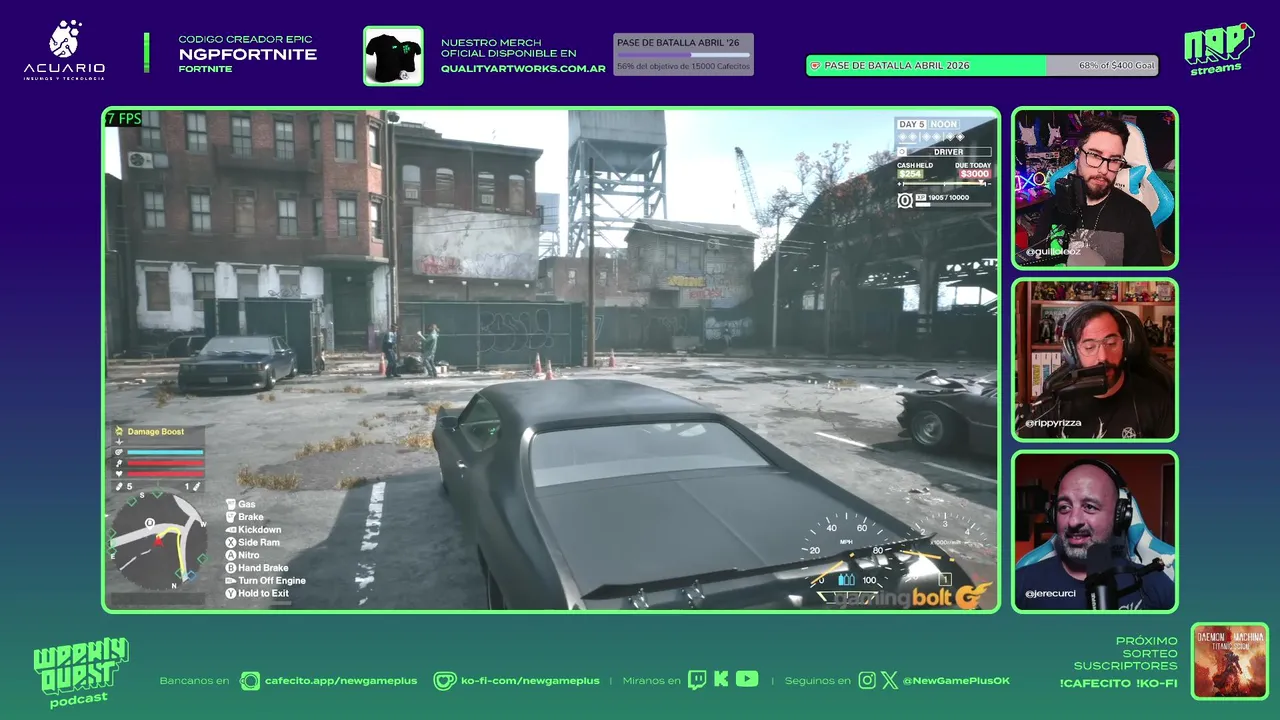Click the Damage Boost label text
Viewport: 1280px width, 720px height.
pos(156,432)
